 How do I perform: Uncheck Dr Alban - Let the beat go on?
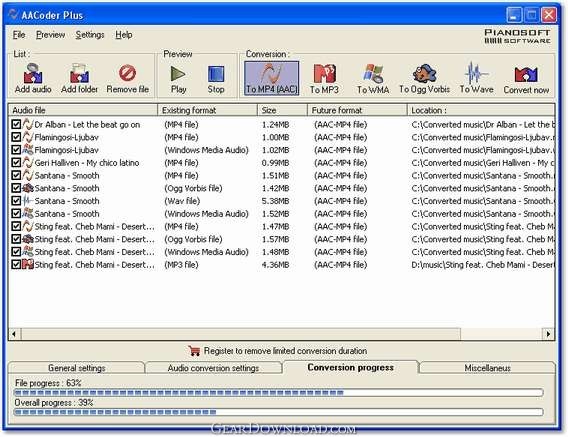[16, 124]
